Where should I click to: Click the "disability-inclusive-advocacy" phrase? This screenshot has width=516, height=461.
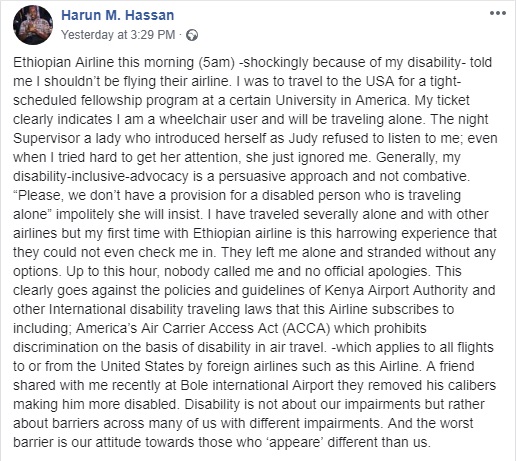point(101,177)
